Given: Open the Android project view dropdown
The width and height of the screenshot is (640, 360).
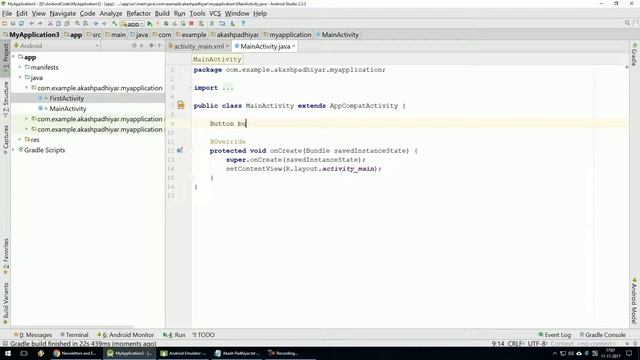Looking at the screenshot, I should click(x=56, y=46).
